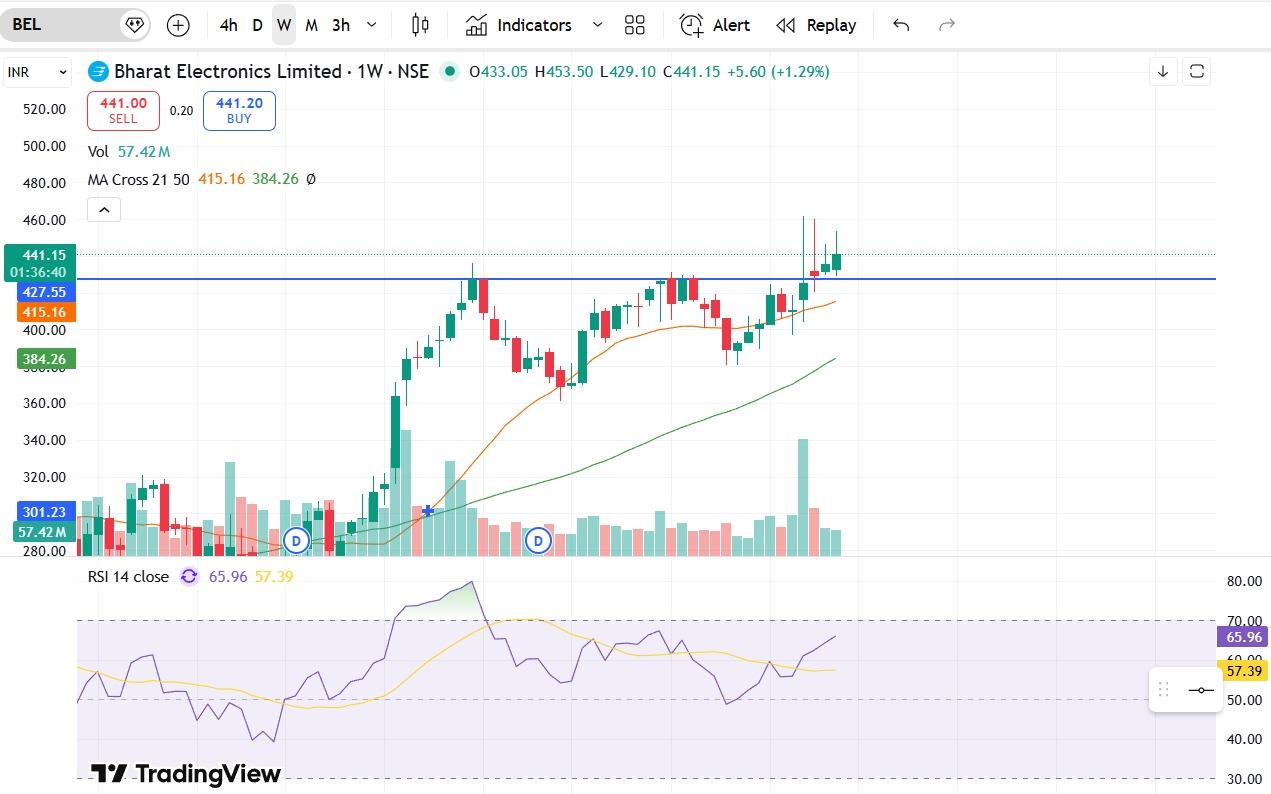Open the indicator templates grid
The height and width of the screenshot is (794, 1271).
[x=634, y=25]
